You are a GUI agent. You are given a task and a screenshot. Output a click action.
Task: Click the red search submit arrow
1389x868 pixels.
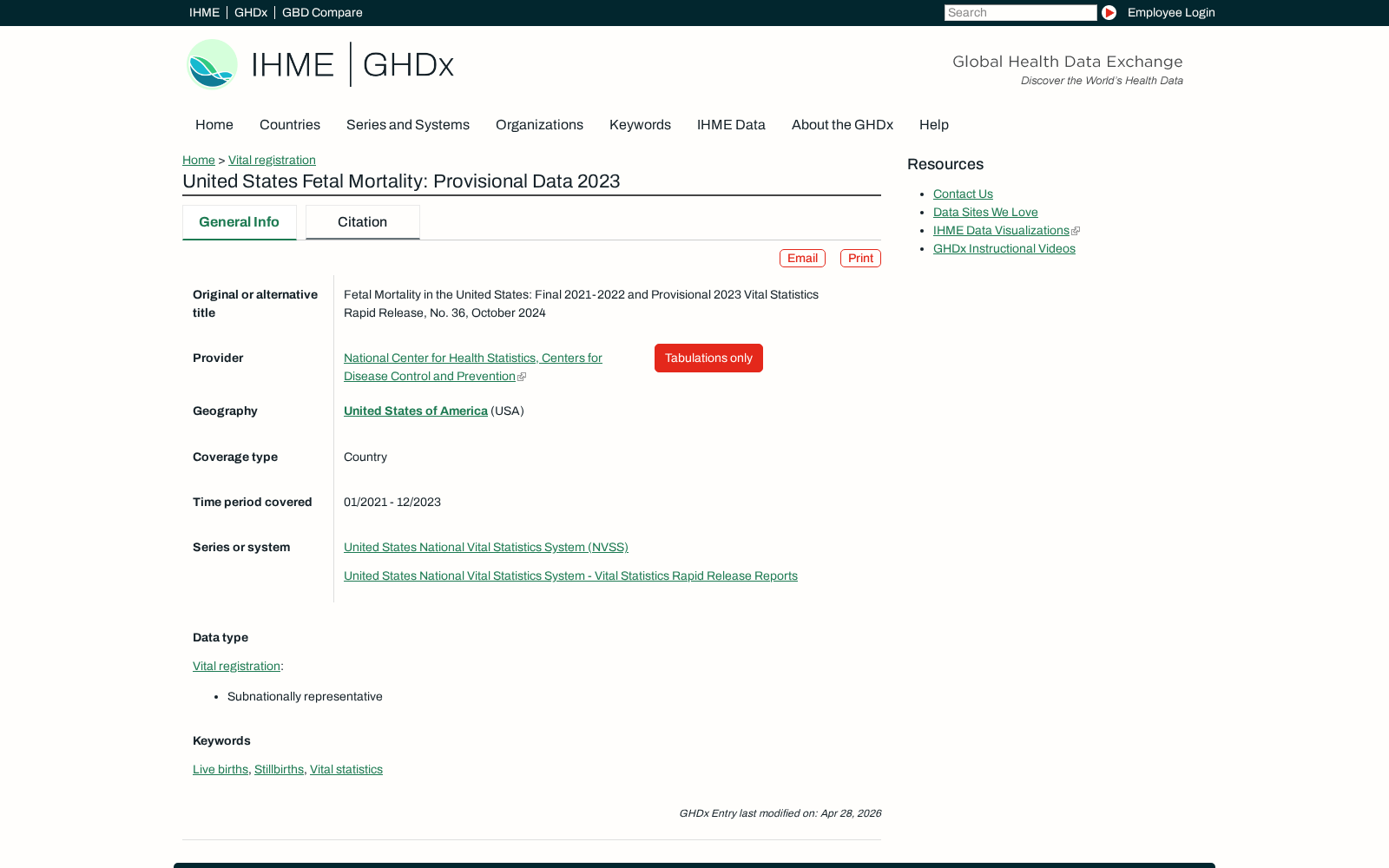[1109, 12]
